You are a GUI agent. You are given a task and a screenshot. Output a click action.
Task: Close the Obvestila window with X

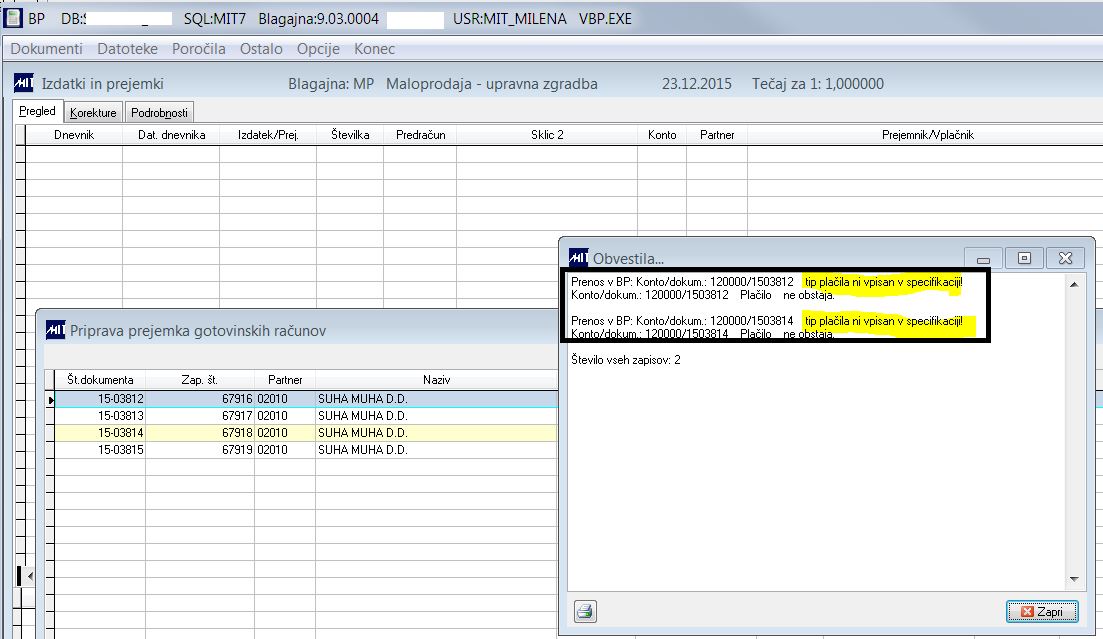(1065, 258)
